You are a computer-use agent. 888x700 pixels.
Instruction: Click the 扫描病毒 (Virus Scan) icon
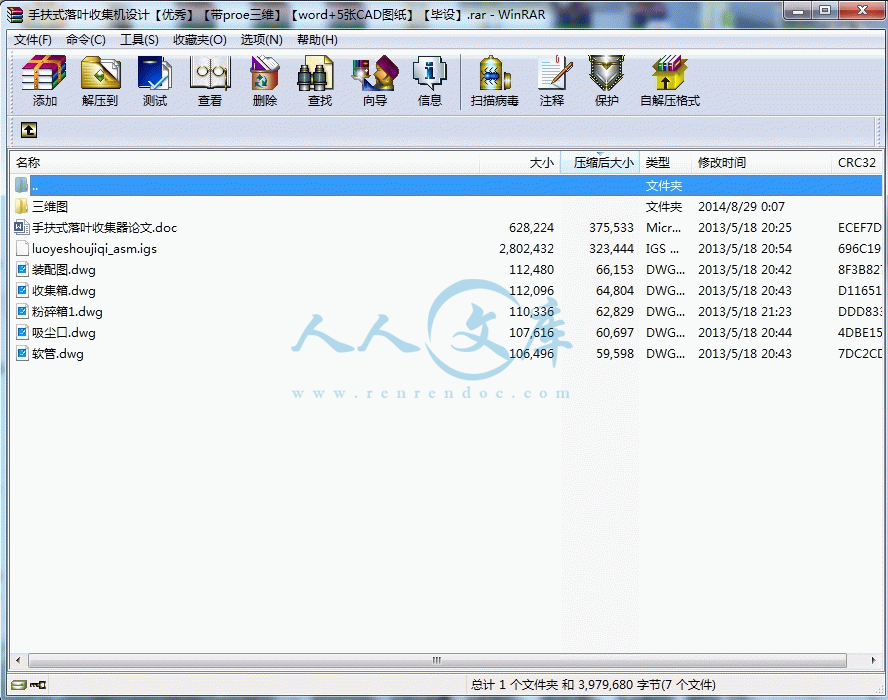click(494, 73)
